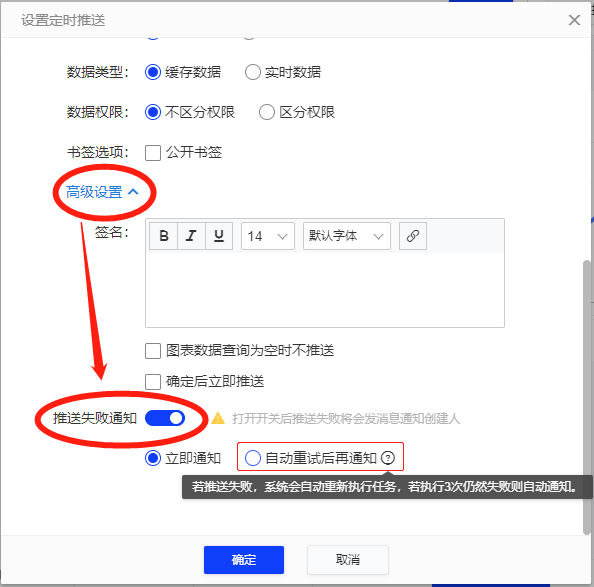Insert a hyperlink in the signature
The height and width of the screenshot is (587, 594).
click(x=413, y=236)
